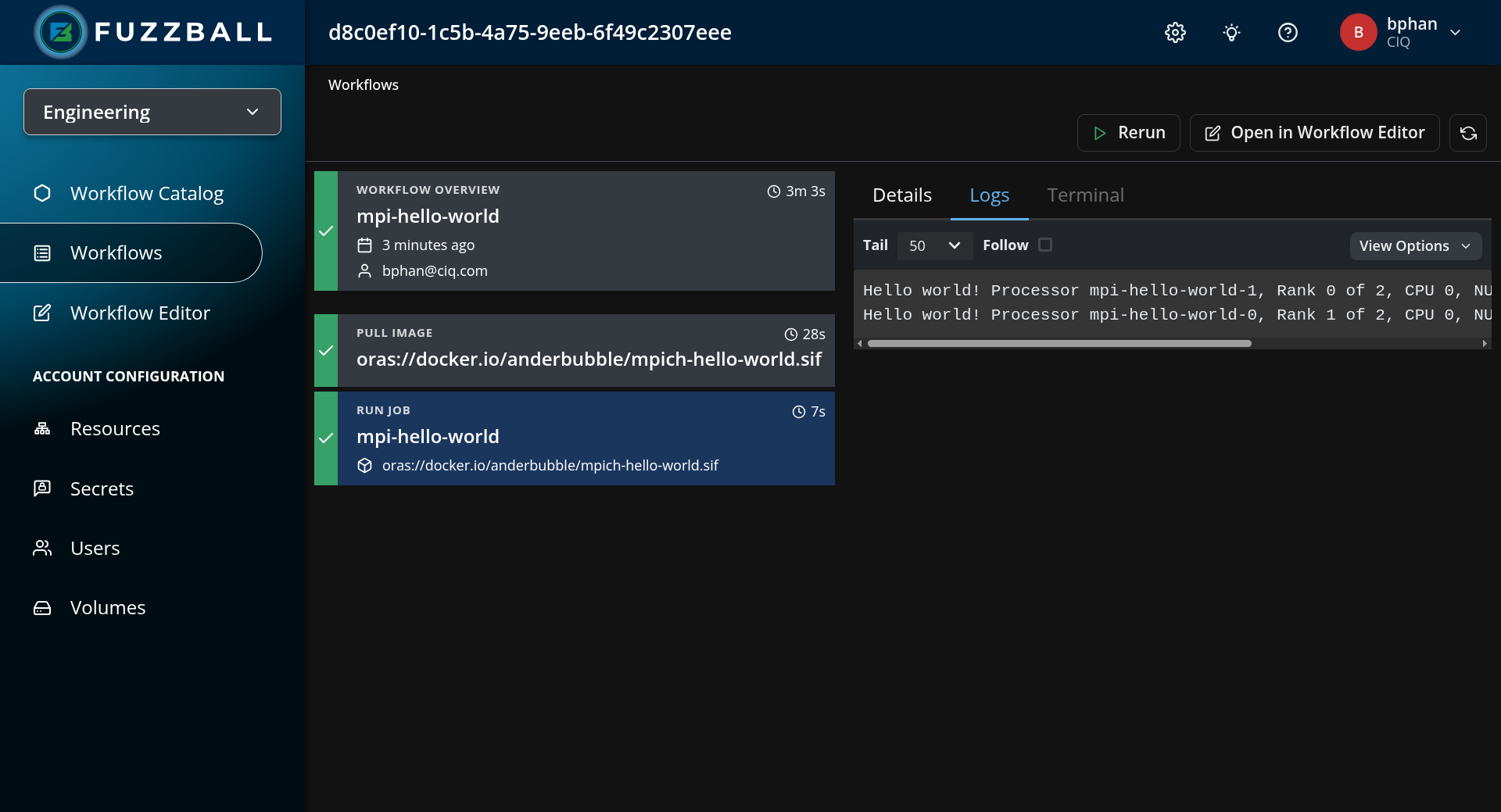This screenshot has width=1501, height=812.
Task: Enable the Follow checkbox for logs
Action: 1046,245
